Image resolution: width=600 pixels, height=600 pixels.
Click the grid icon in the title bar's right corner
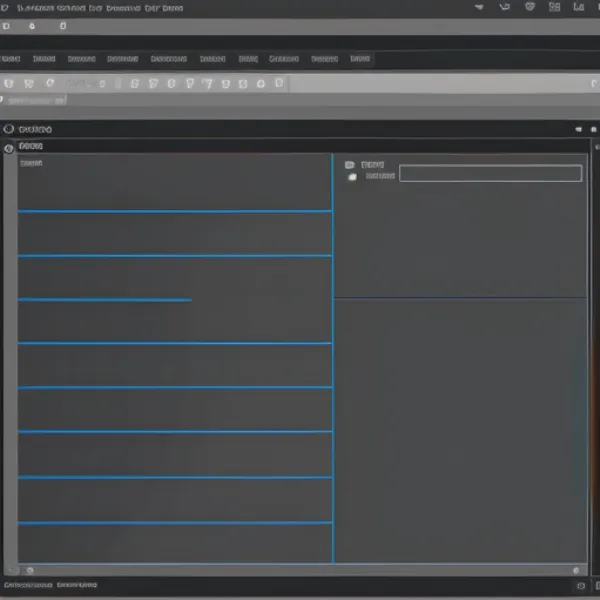[554, 7]
